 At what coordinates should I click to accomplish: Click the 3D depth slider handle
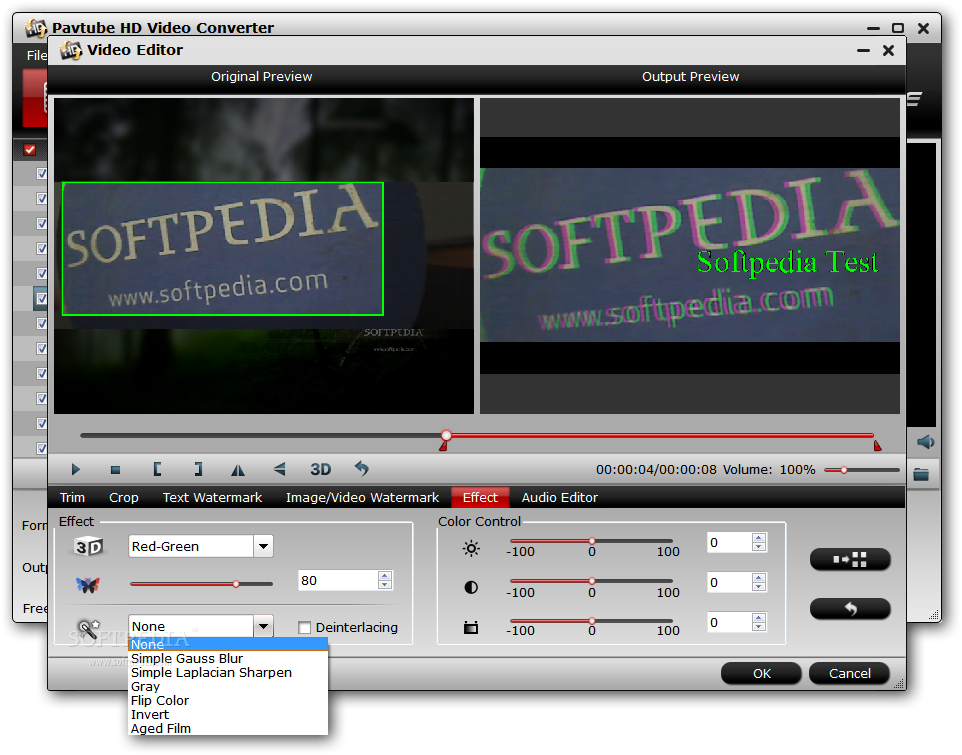236,584
